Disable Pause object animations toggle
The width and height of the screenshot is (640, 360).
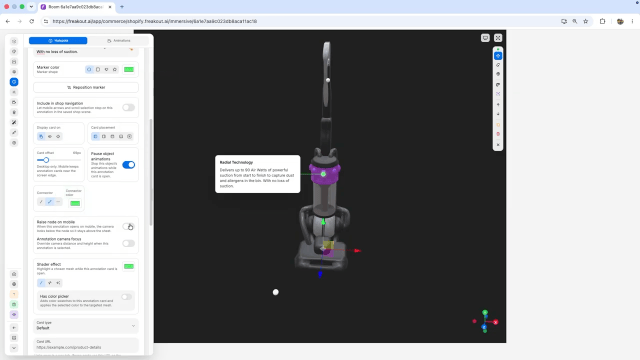pos(128,165)
